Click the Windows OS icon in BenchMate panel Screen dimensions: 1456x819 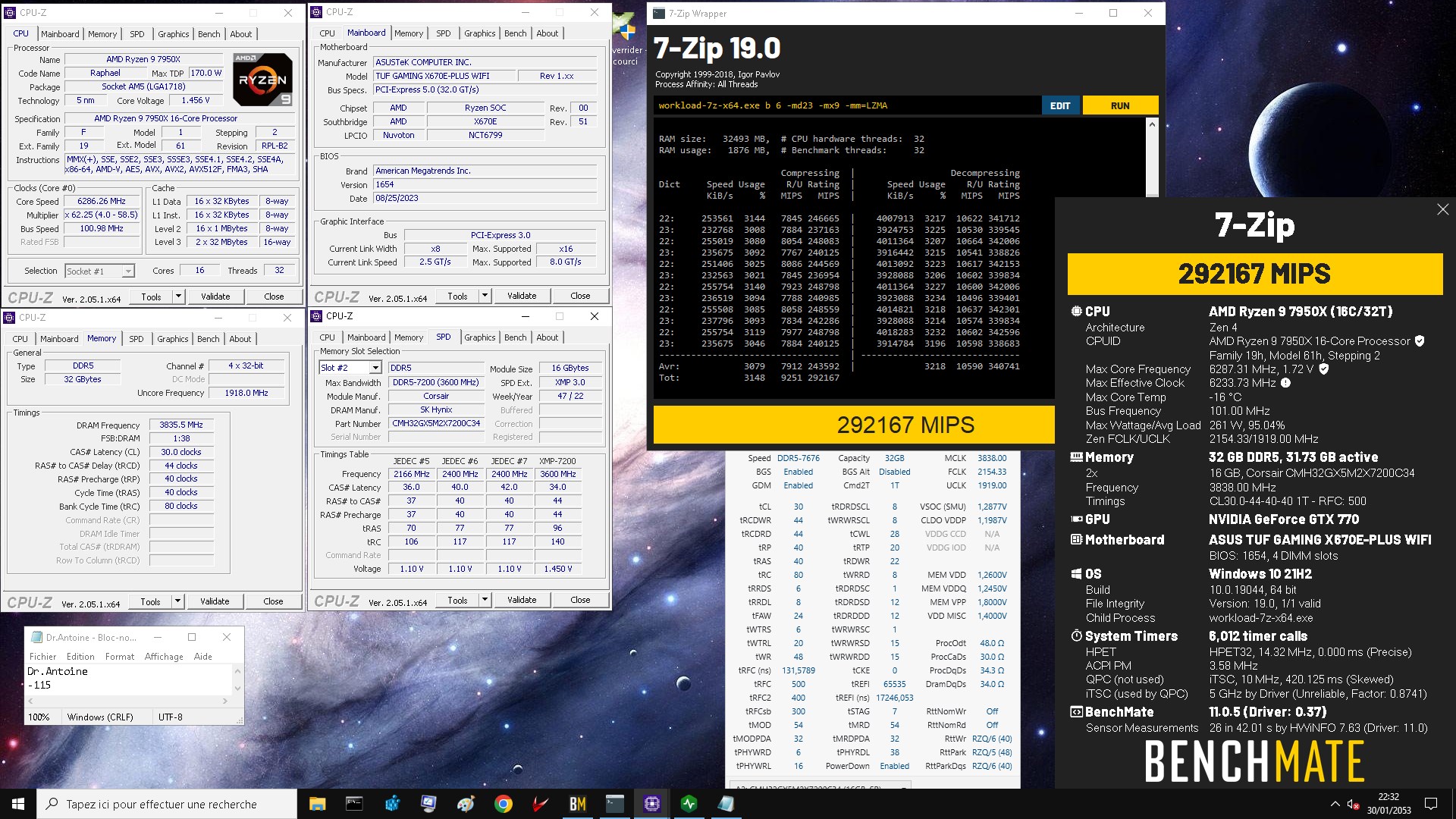1076,574
